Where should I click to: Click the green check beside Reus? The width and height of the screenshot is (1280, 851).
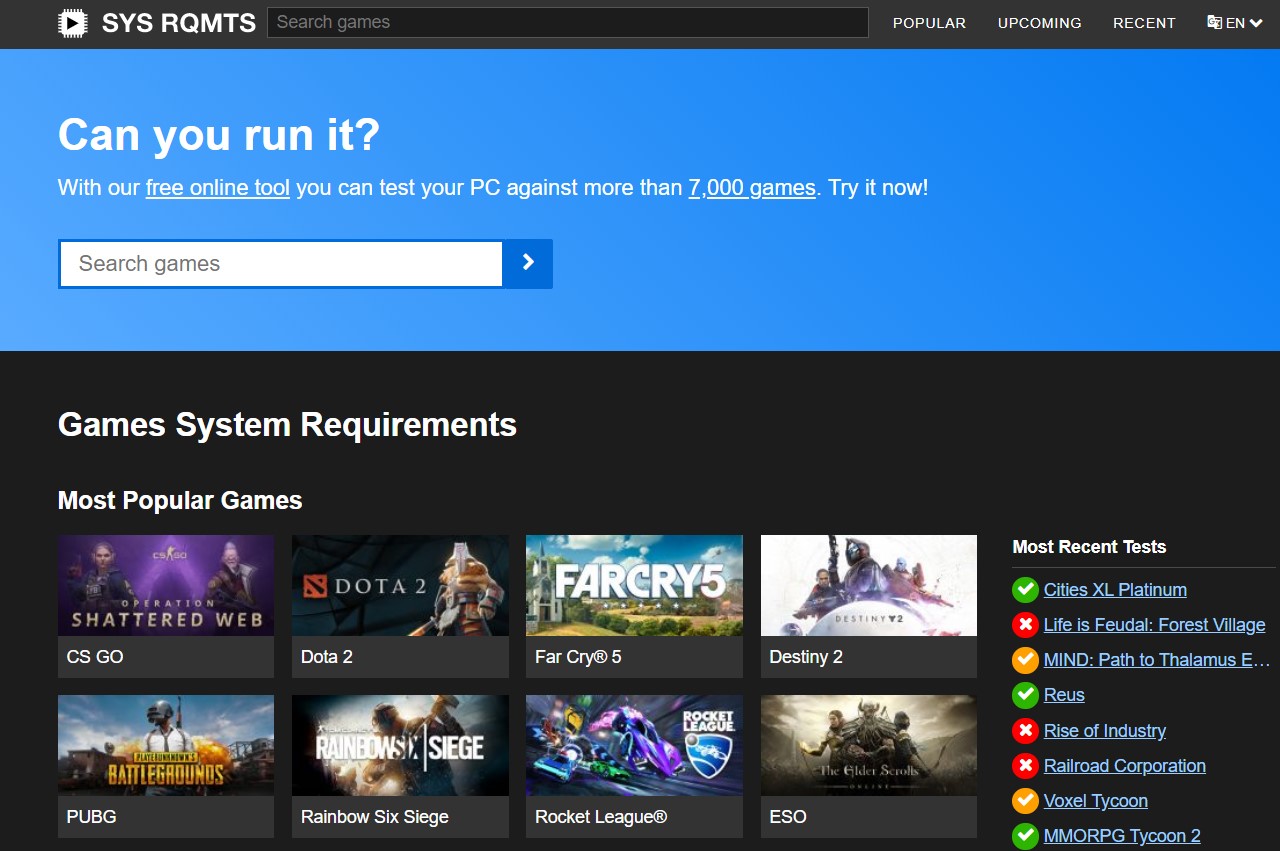1025,695
